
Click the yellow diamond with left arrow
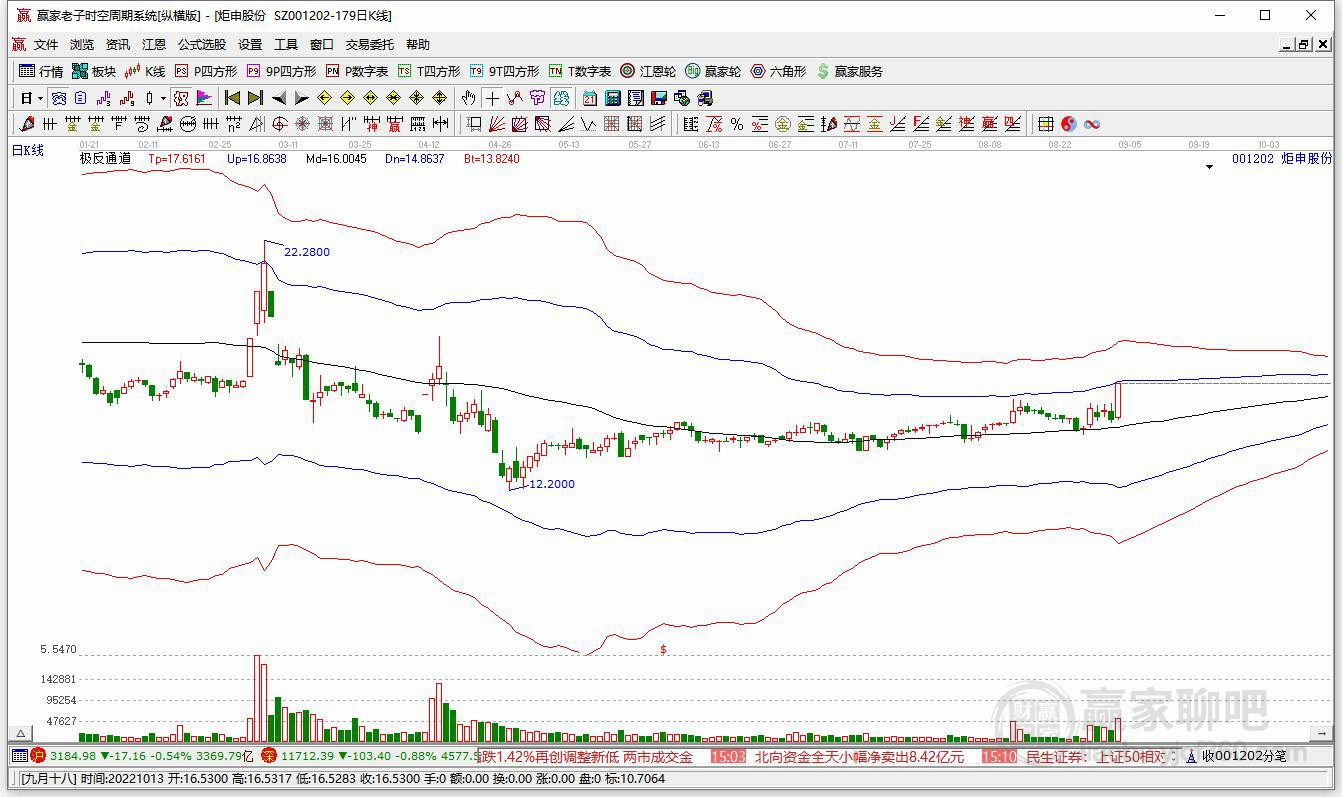(x=324, y=98)
